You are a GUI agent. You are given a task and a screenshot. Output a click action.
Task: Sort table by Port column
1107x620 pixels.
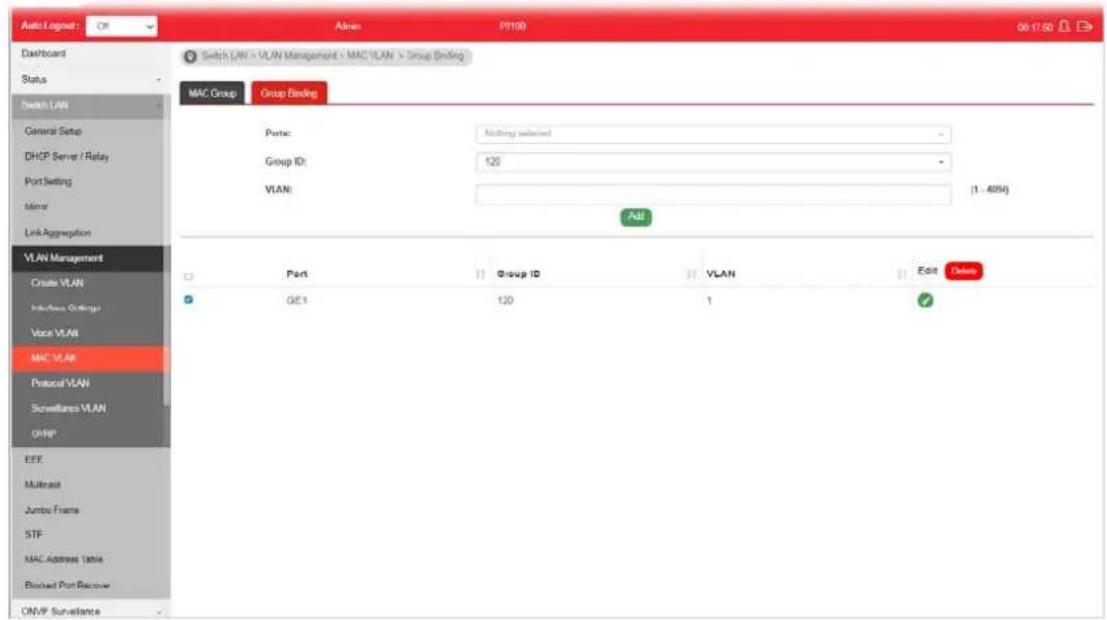pyautogui.click(x=480, y=274)
